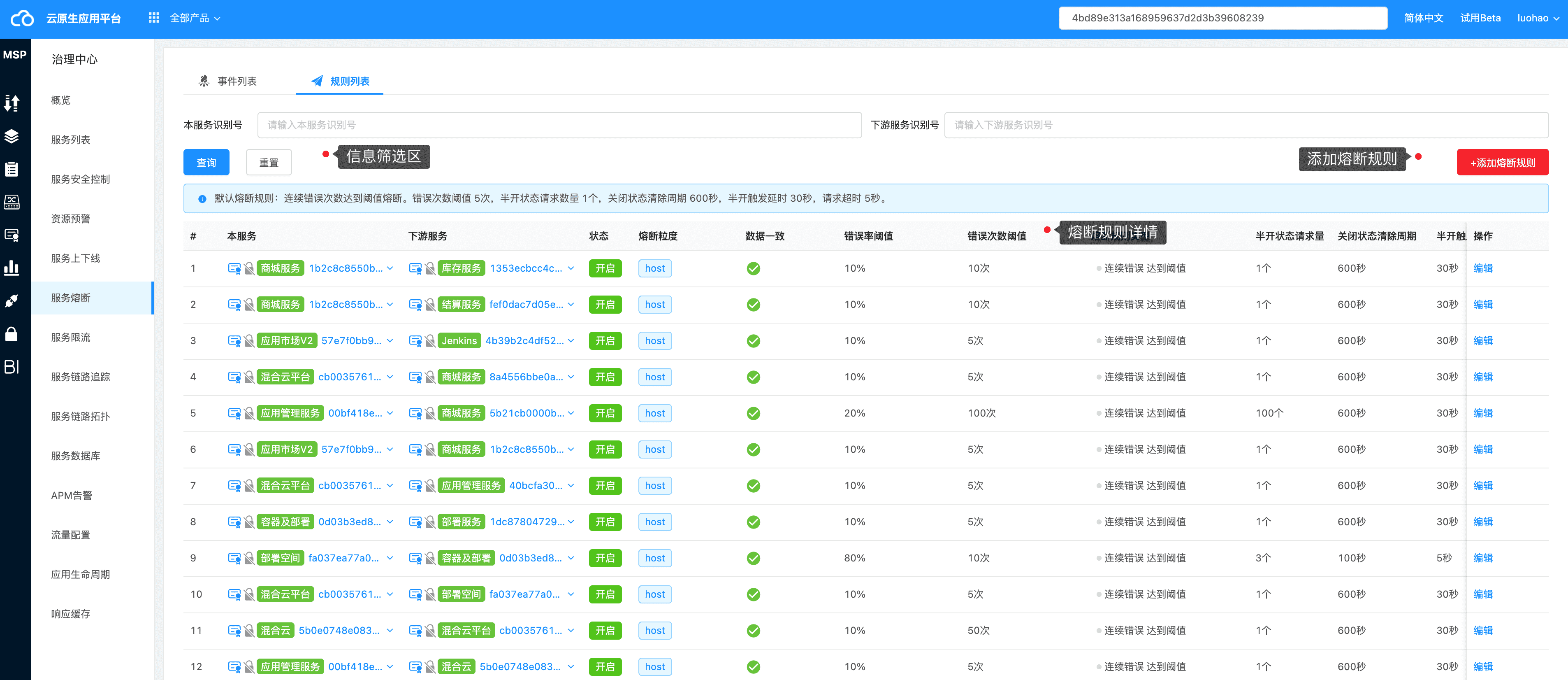Focus the 下游服务识别号 input field
This screenshot has width=1568, height=680.
pos(1246,125)
